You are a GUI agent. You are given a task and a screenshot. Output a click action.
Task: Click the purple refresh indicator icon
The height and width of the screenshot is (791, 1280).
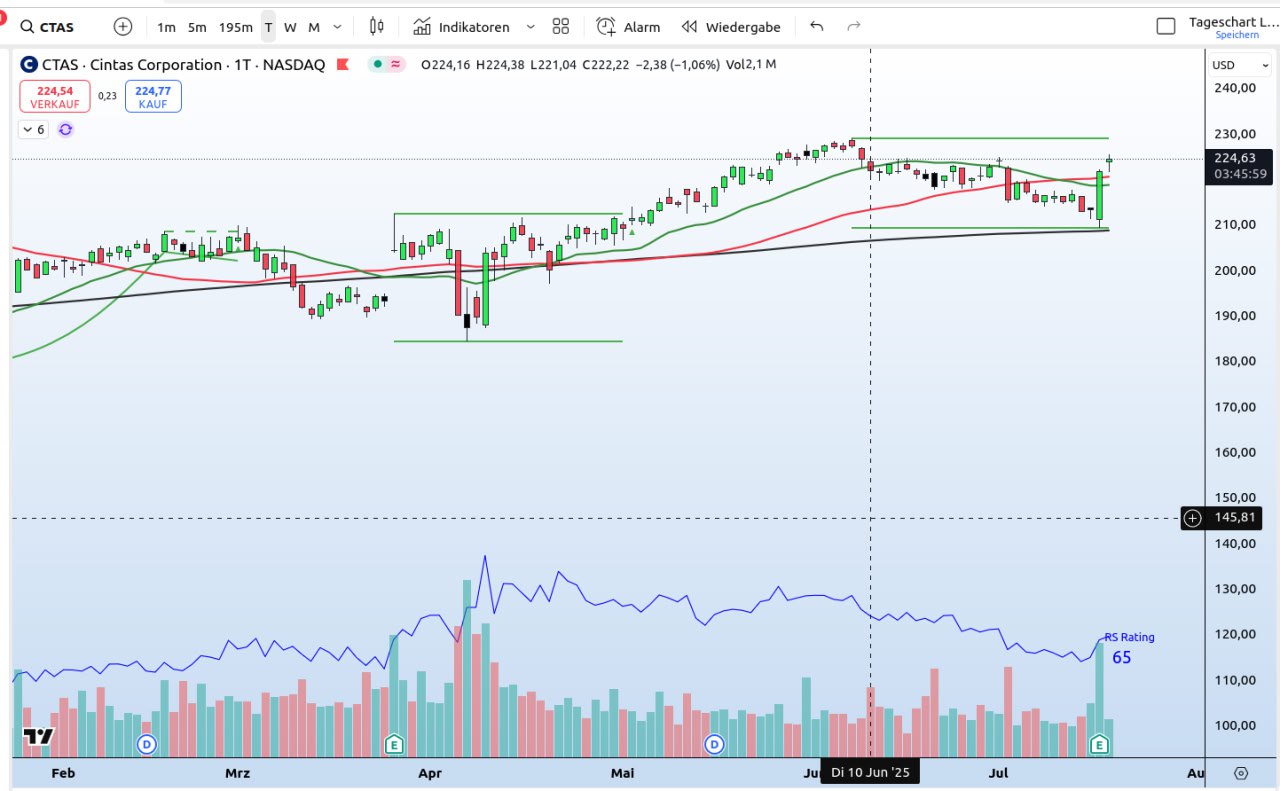pyautogui.click(x=66, y=130)
